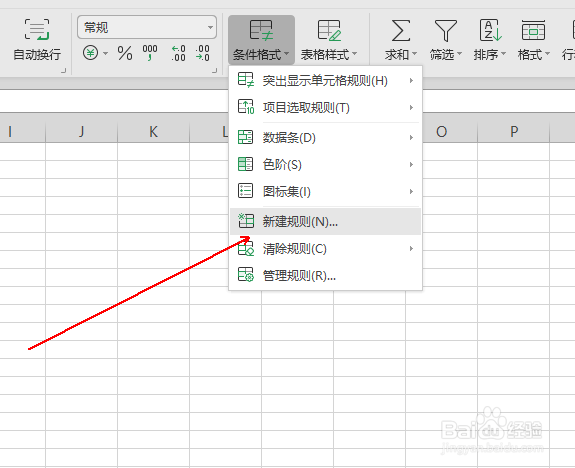Expand the 格式 dropdown arrow
This screenshot has width=575, height=468.
(x=547, y=54)
